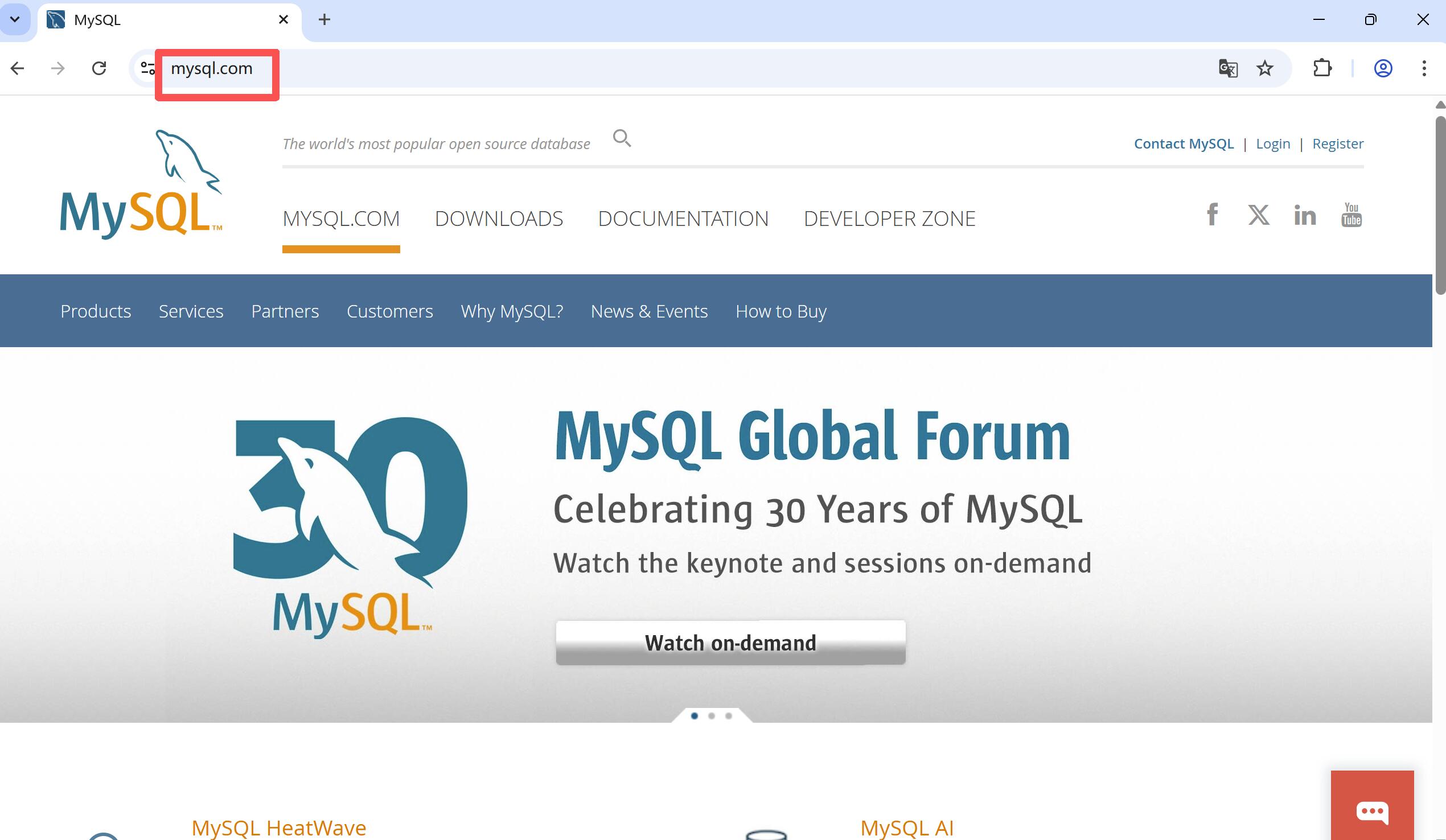
Task: Click the Watch on-demand button
Action: pos(730,643)
